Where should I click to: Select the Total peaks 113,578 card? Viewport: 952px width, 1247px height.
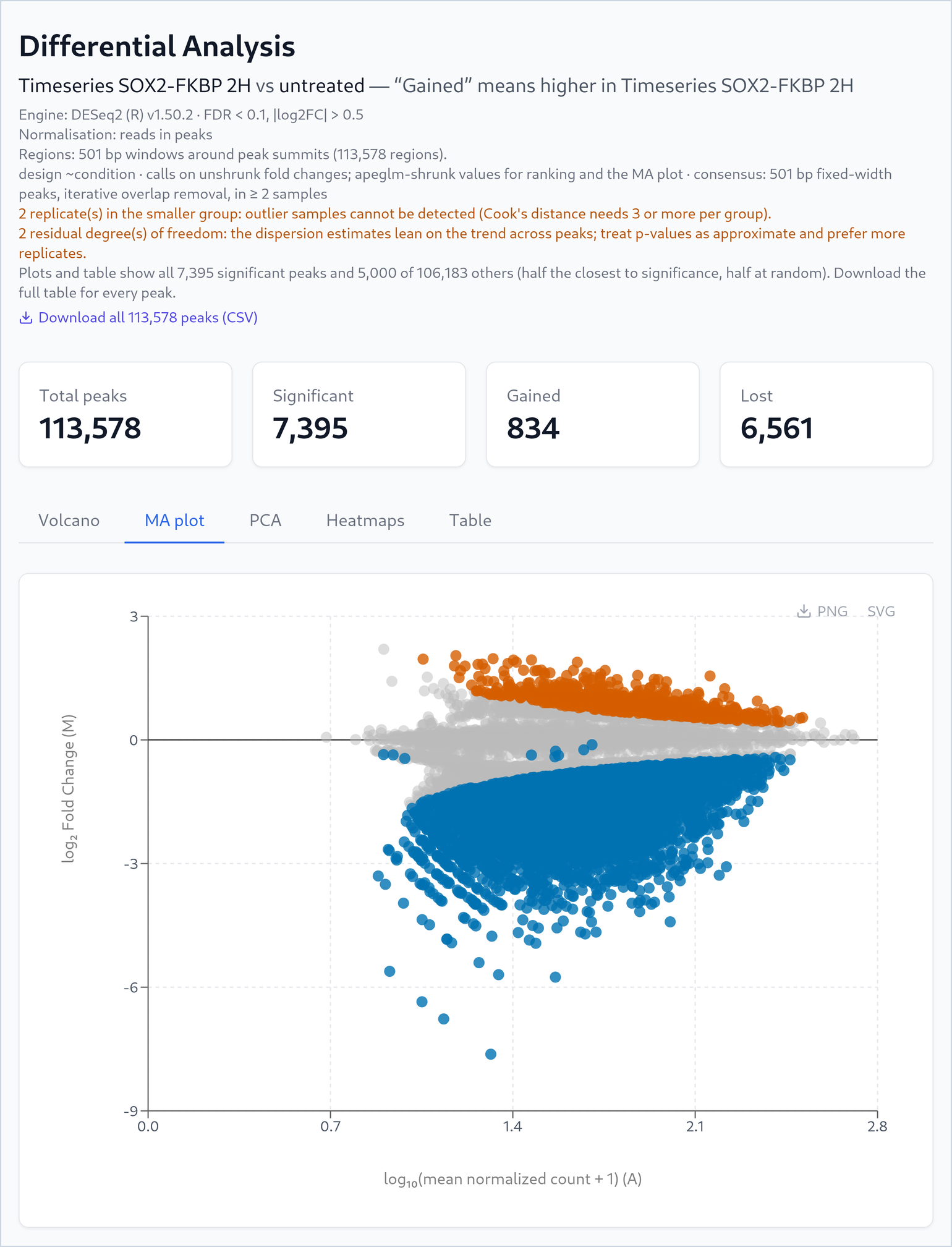coord(125,414)
